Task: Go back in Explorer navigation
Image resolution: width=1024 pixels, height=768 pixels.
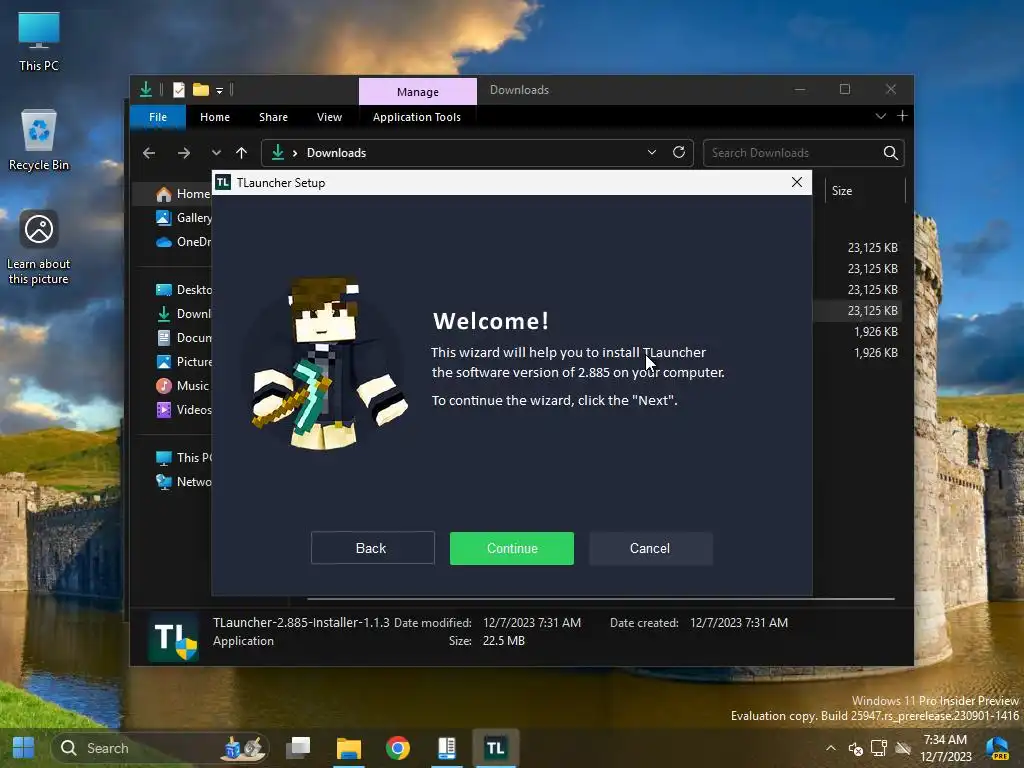Action: click(149, 153)
